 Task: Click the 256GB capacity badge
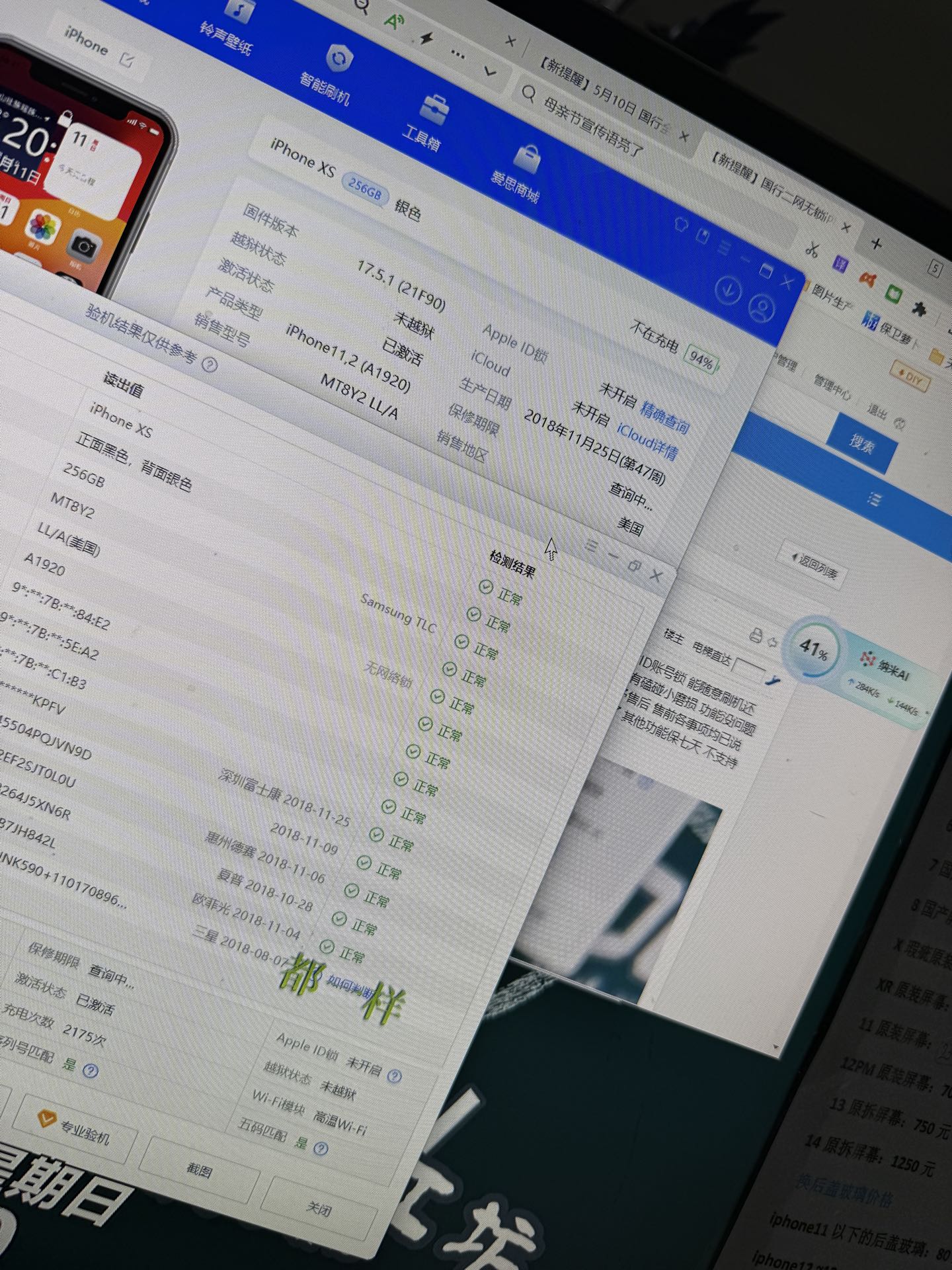pyautogui.click(x=364, y=190)
